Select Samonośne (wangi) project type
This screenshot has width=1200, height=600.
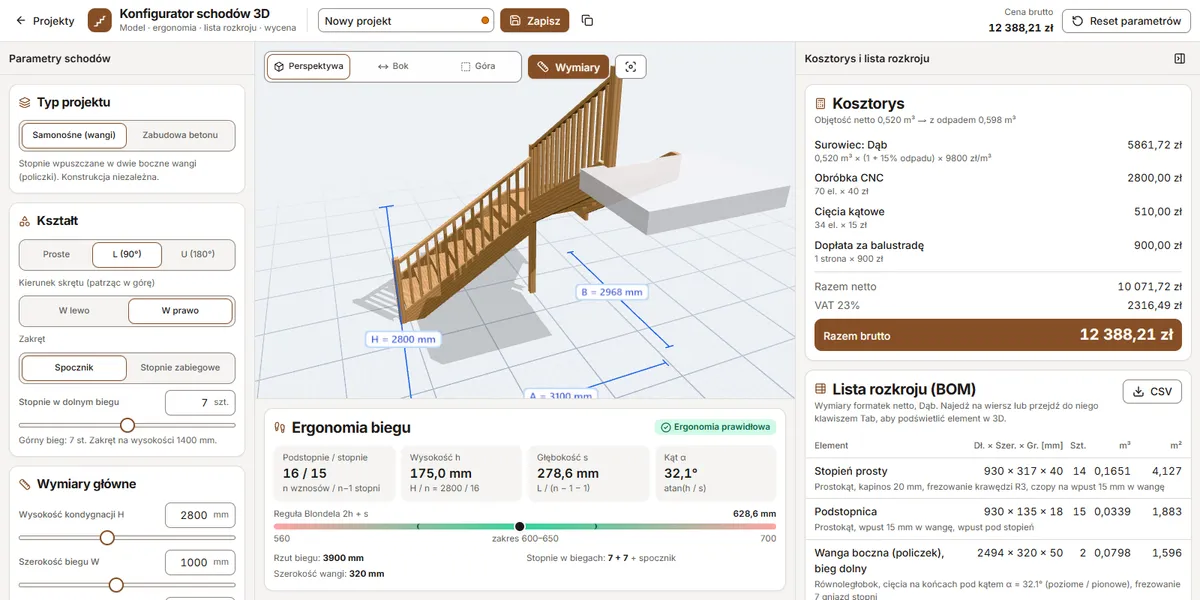tap(74, 135)
